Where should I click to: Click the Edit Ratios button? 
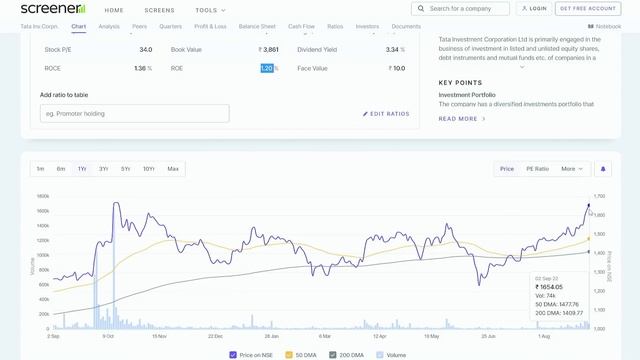(x=386, y=114)
